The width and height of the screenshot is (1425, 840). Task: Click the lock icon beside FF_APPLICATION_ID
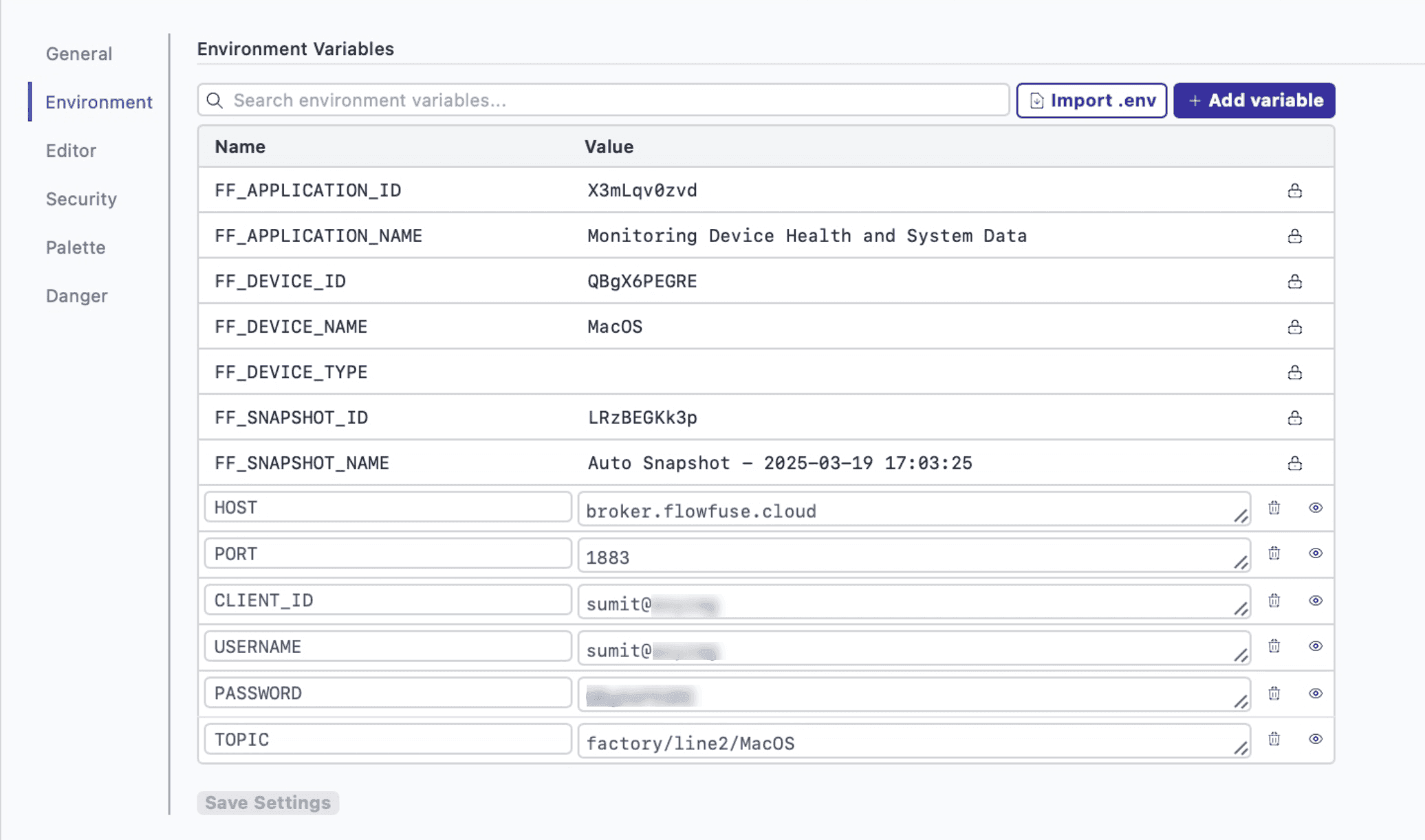click(x=1295, y=190)
